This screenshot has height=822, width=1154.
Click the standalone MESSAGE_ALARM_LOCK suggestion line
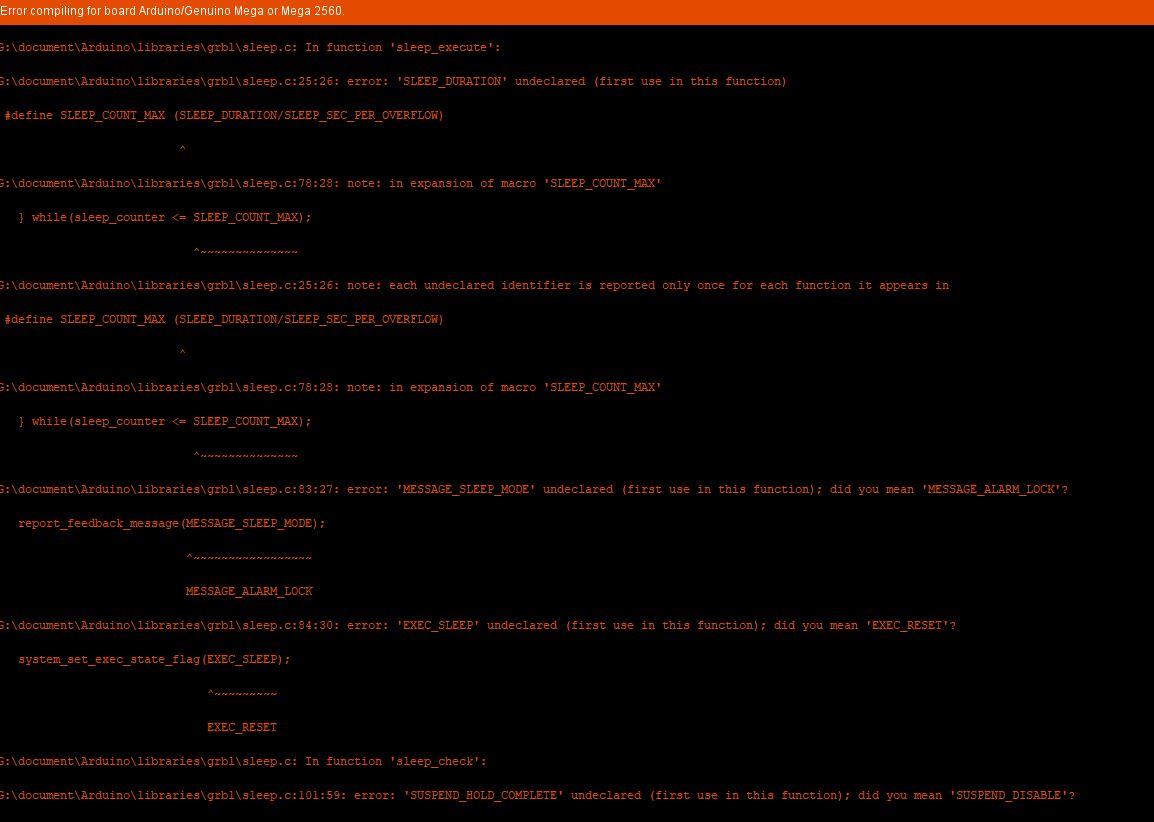[249, 591]
